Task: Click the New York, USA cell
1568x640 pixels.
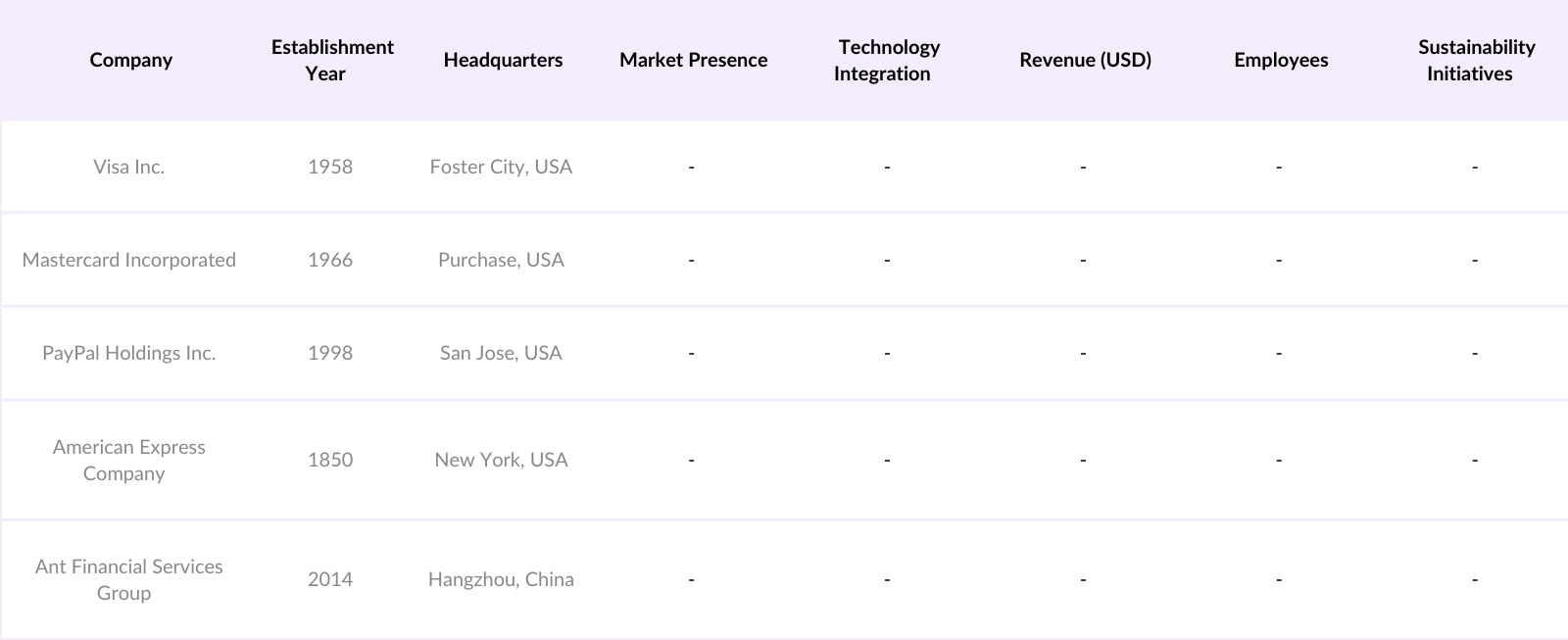Action: tap(501, 460)
